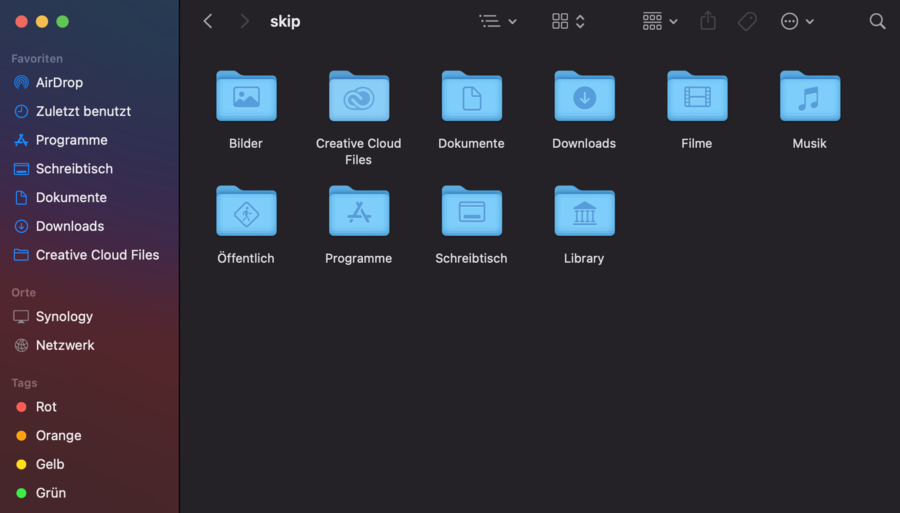This screenshot has height=513, width=900.
Task: Select AirDrop in the sidebar
Action: tap(59, 83)
